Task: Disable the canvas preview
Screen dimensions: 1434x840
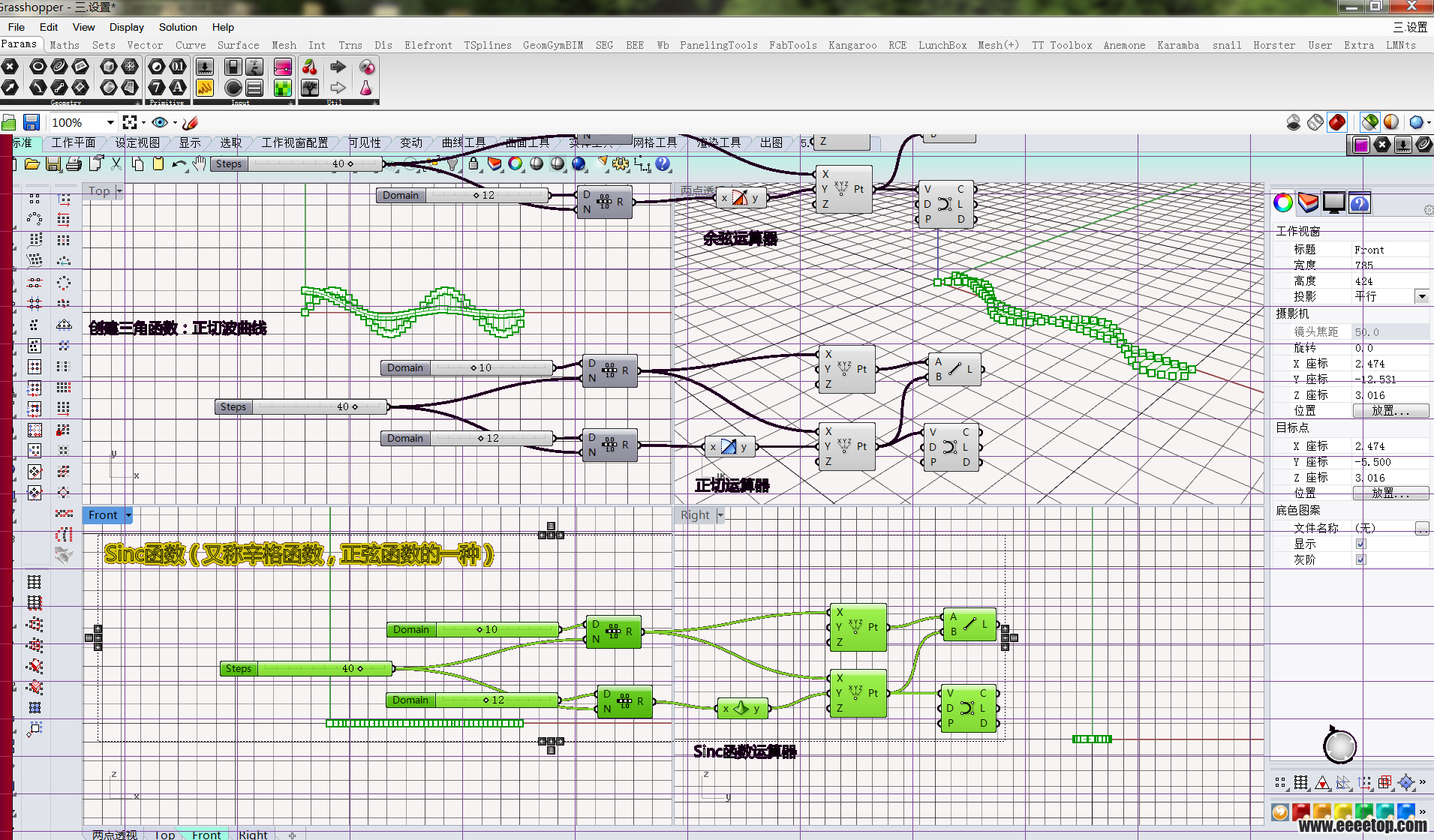Action: pos(1293,122)
